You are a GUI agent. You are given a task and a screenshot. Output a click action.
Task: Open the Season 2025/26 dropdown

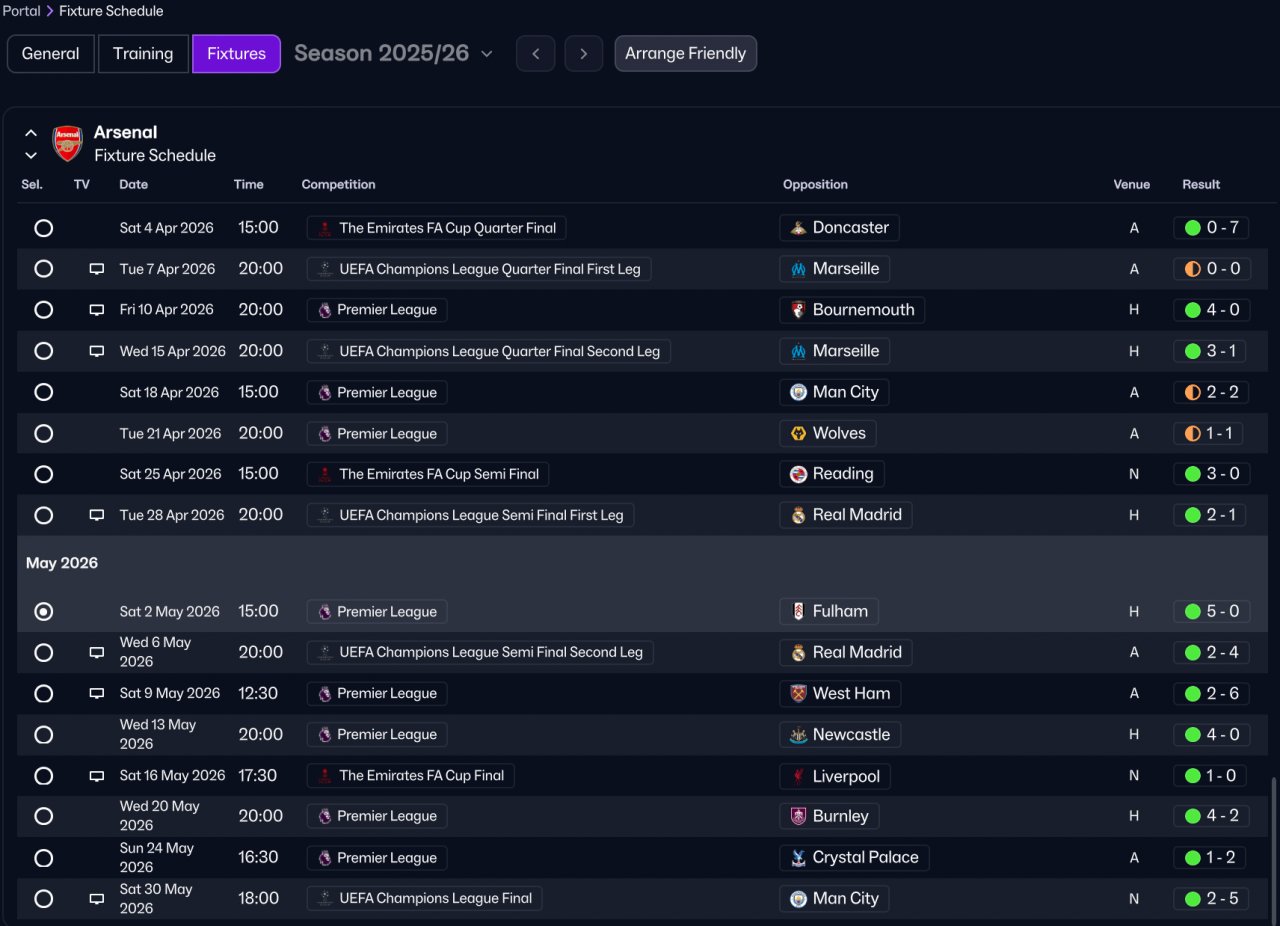coord(394,53)
